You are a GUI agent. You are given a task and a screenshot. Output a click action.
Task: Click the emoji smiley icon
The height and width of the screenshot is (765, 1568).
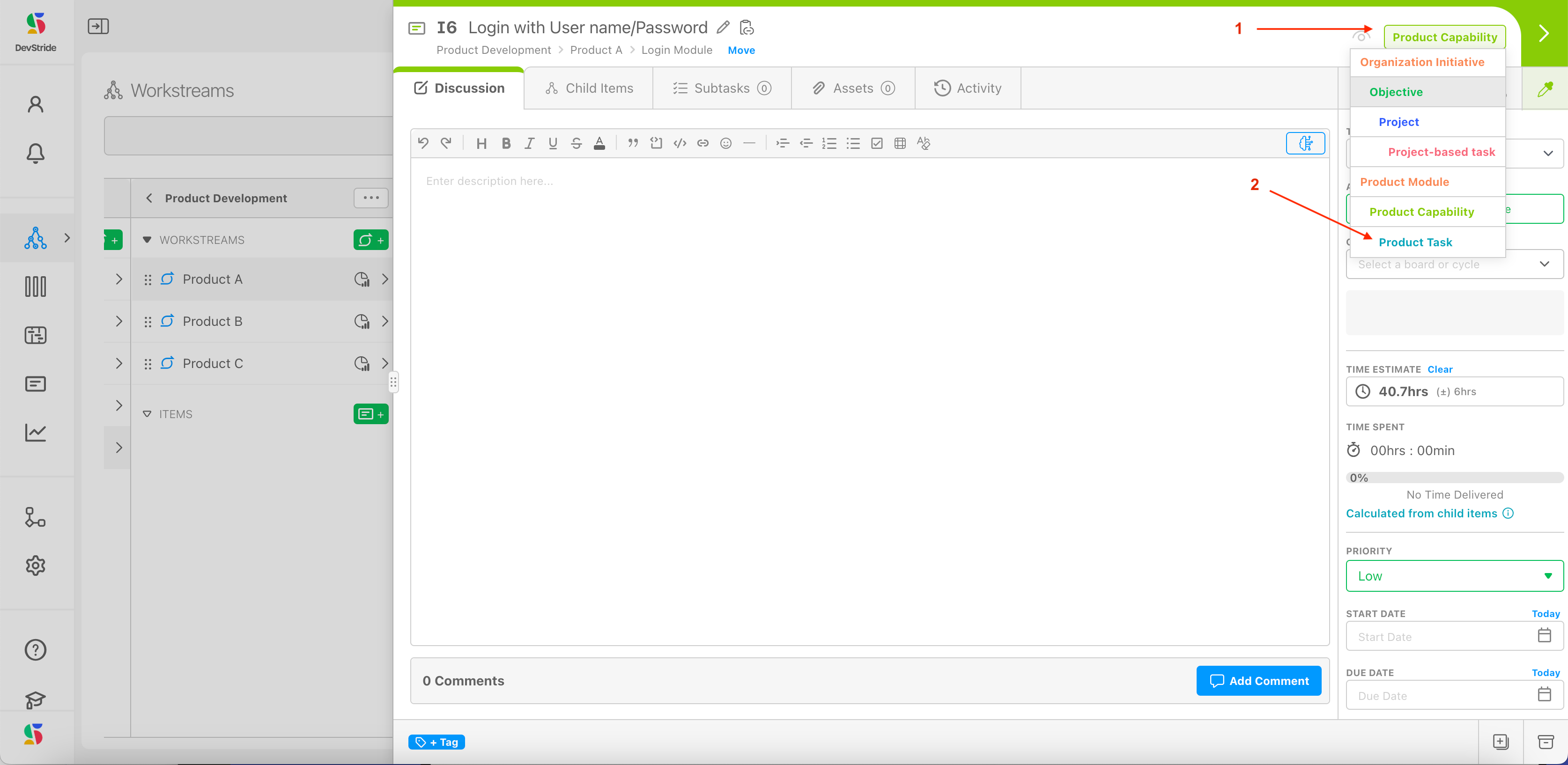click(725, 144)
